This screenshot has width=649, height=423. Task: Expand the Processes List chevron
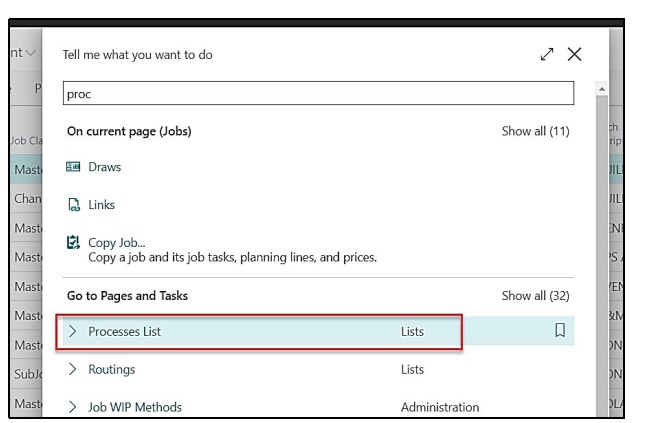pos(72,331)
